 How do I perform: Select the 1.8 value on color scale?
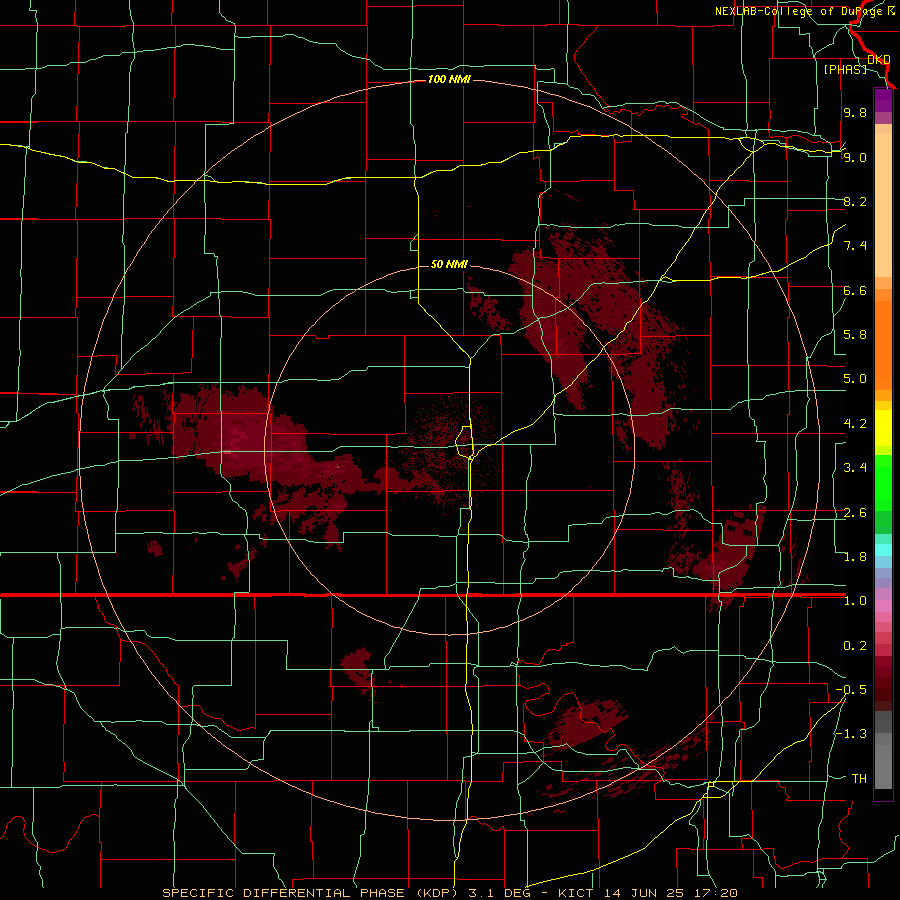(855, 556)
